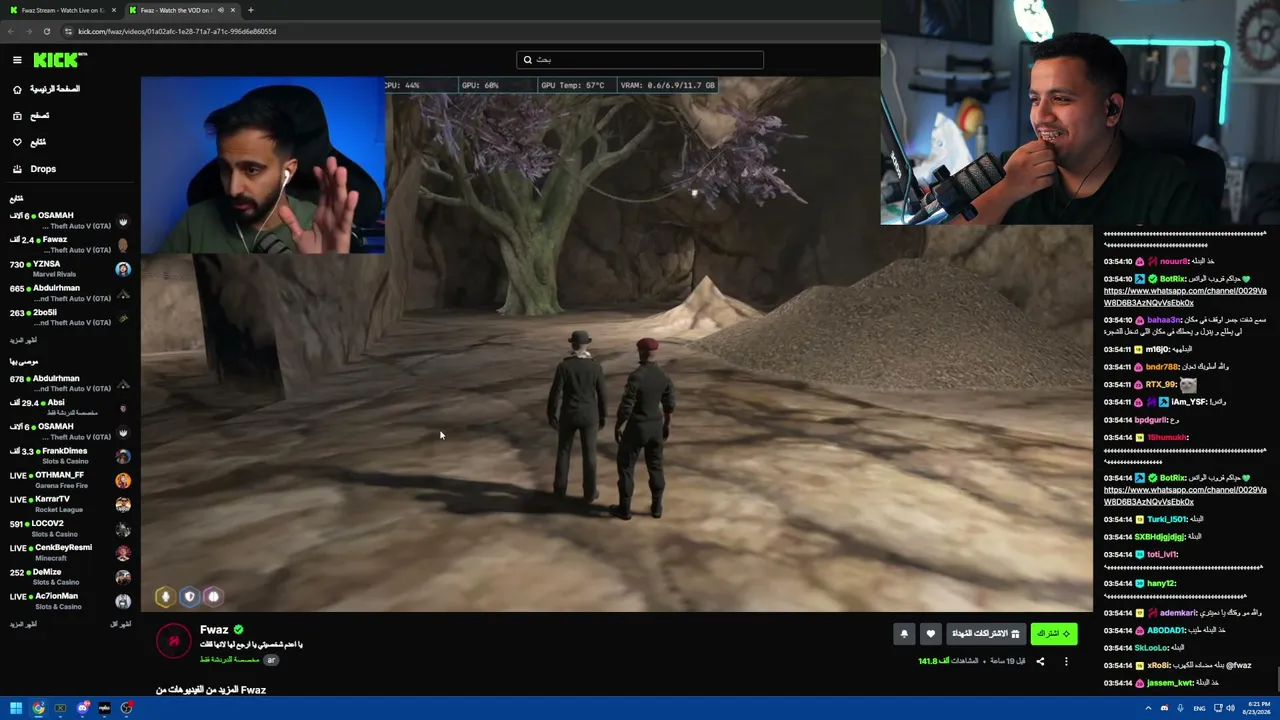
Task: Open the three-dot more options menu
Action: point(1066,661)
